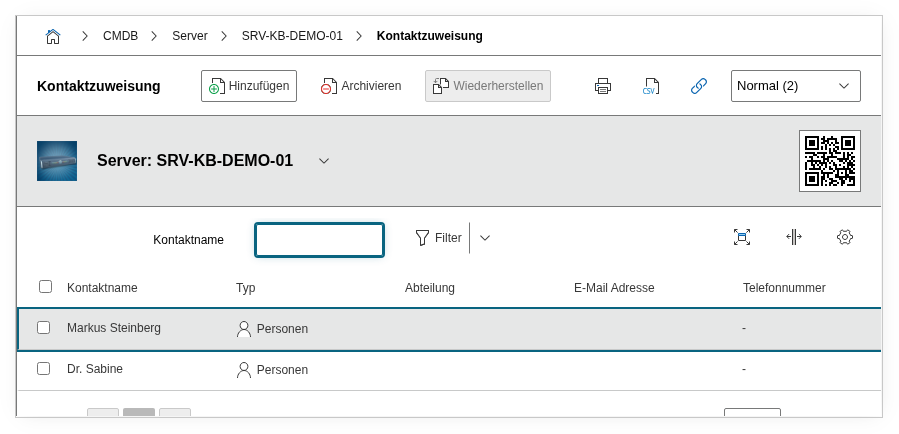Open the Normal (2) dropdown
The width and height of the screenshot is (899, 434).
point(795,86)
